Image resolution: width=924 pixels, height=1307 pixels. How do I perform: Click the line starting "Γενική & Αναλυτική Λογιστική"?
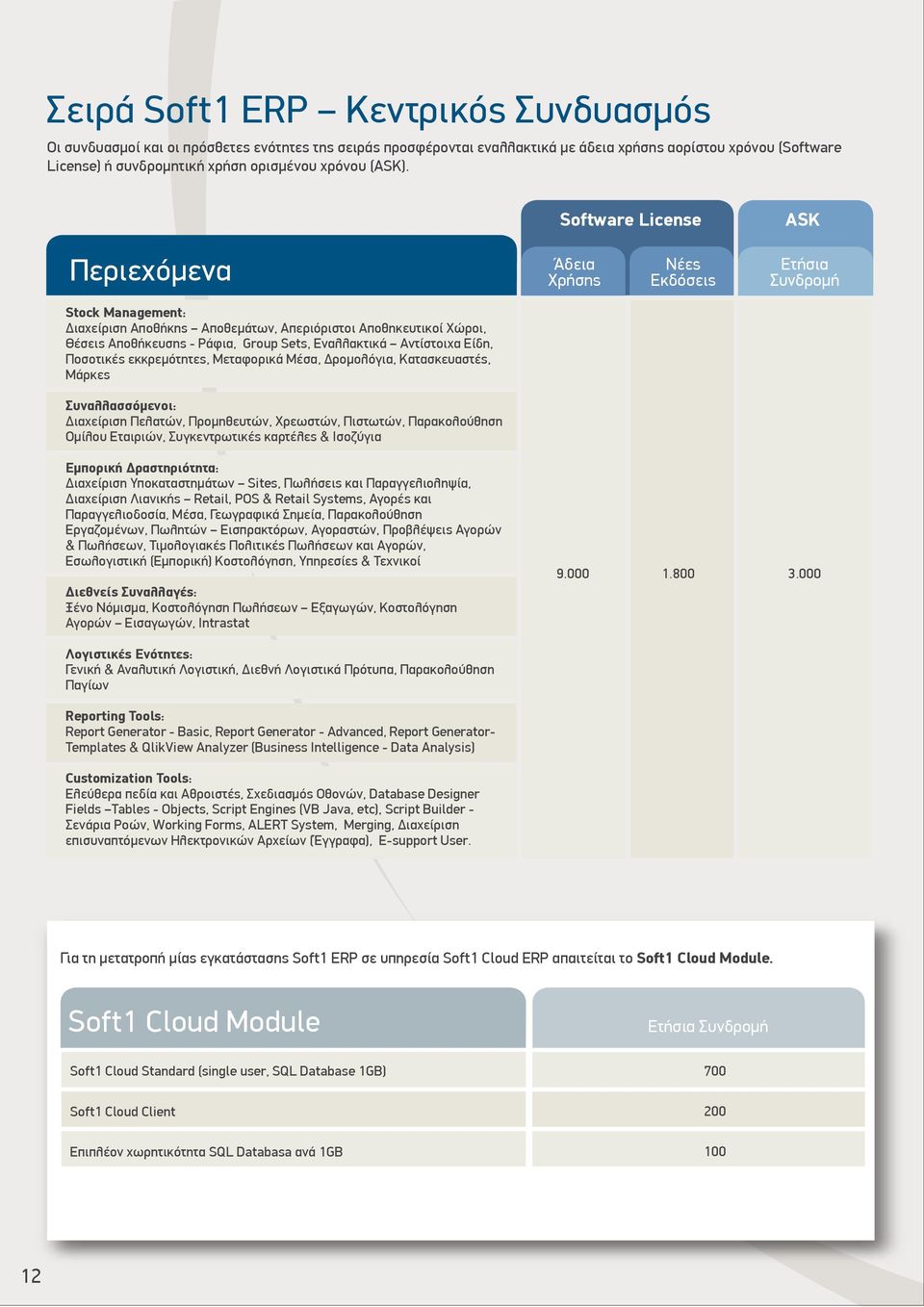pos(280,670)
